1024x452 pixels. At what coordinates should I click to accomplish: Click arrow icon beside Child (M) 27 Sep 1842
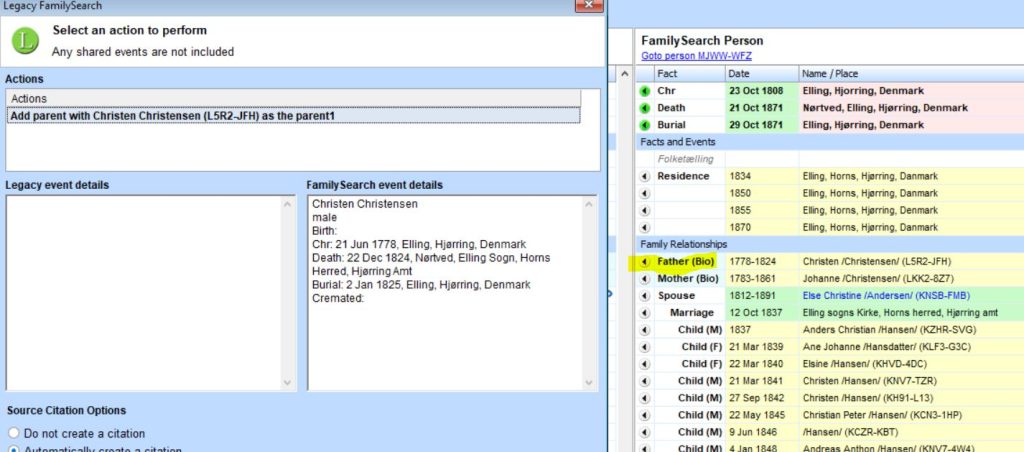(645, 398)
